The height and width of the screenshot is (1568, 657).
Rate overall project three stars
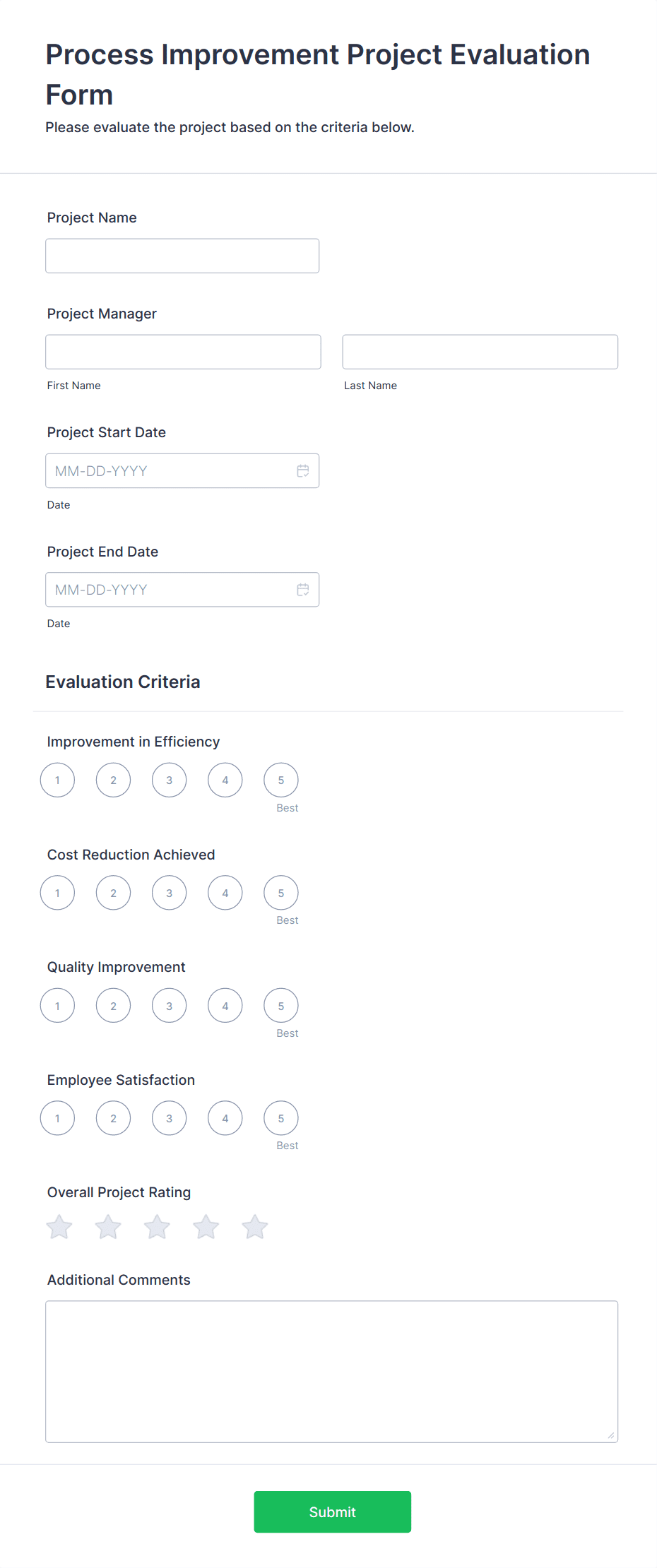157,1227
